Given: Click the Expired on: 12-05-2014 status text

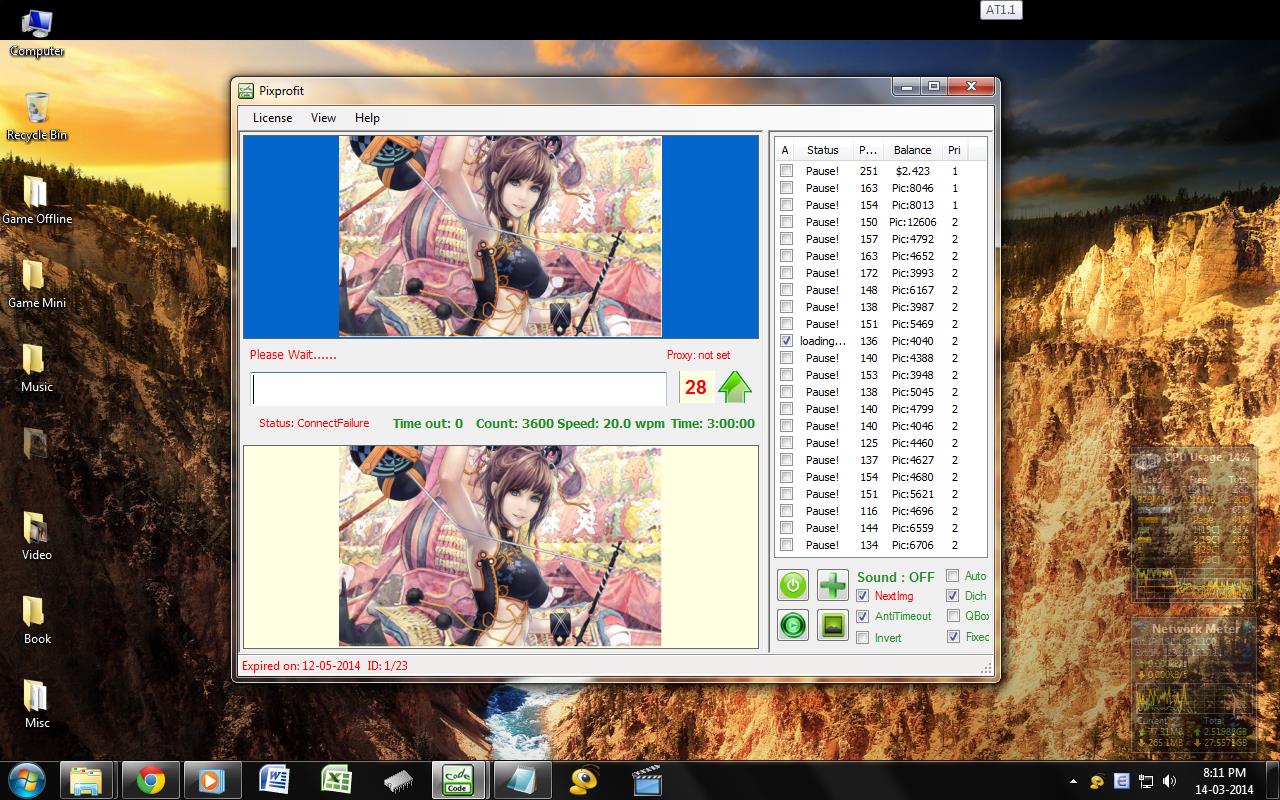Looking at the screenshot, I should pos(301,666).
